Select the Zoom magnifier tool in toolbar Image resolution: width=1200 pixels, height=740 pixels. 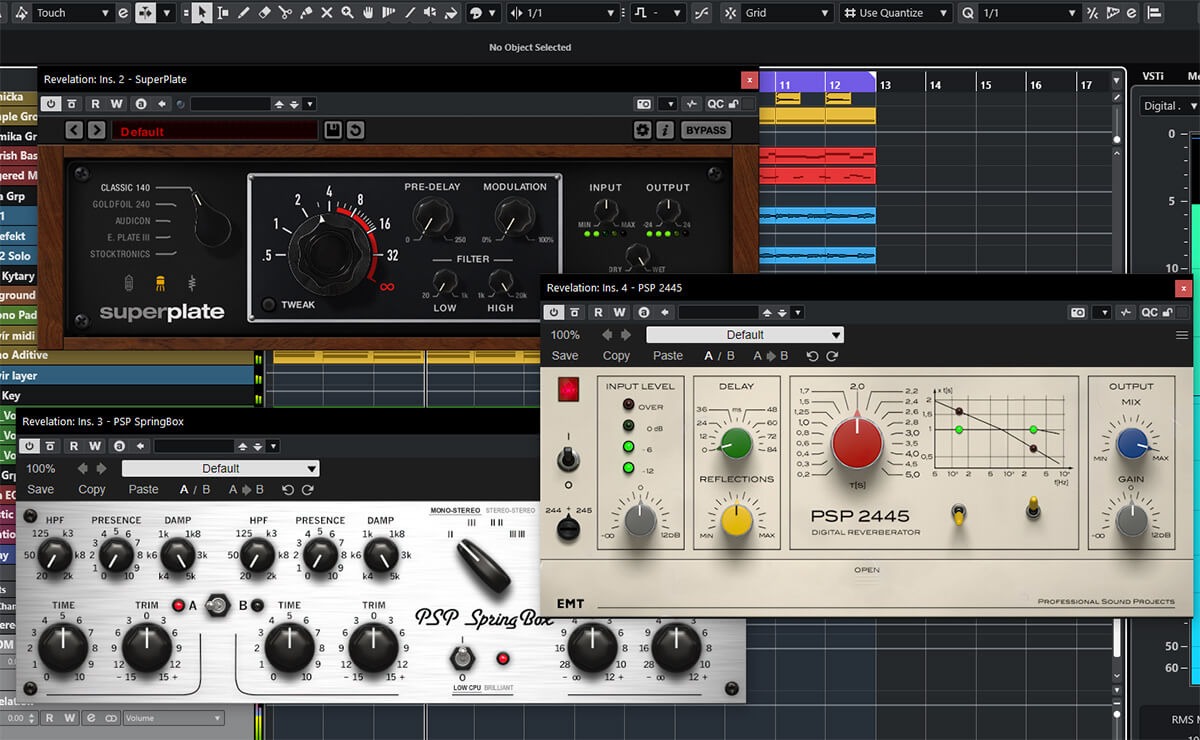click(347, 13)
